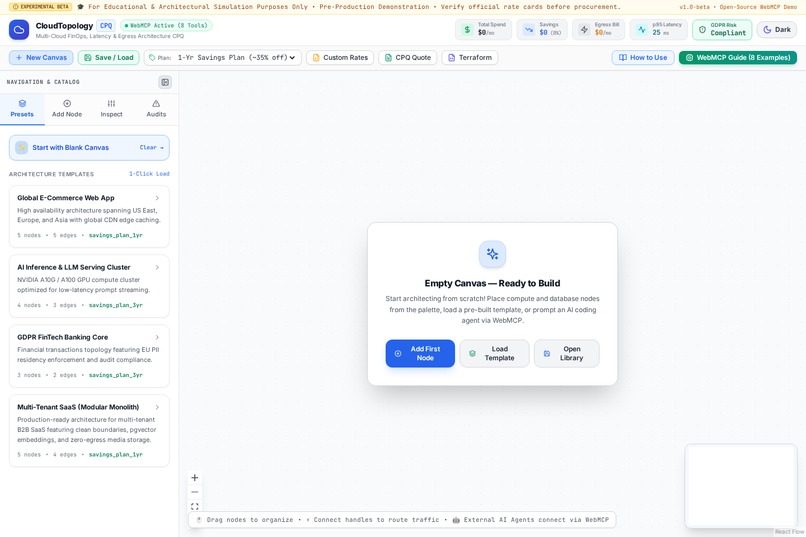Fit view using the fullscreen canvas icon
Viewport: 806px width, 537px height.
click(195, 507)
